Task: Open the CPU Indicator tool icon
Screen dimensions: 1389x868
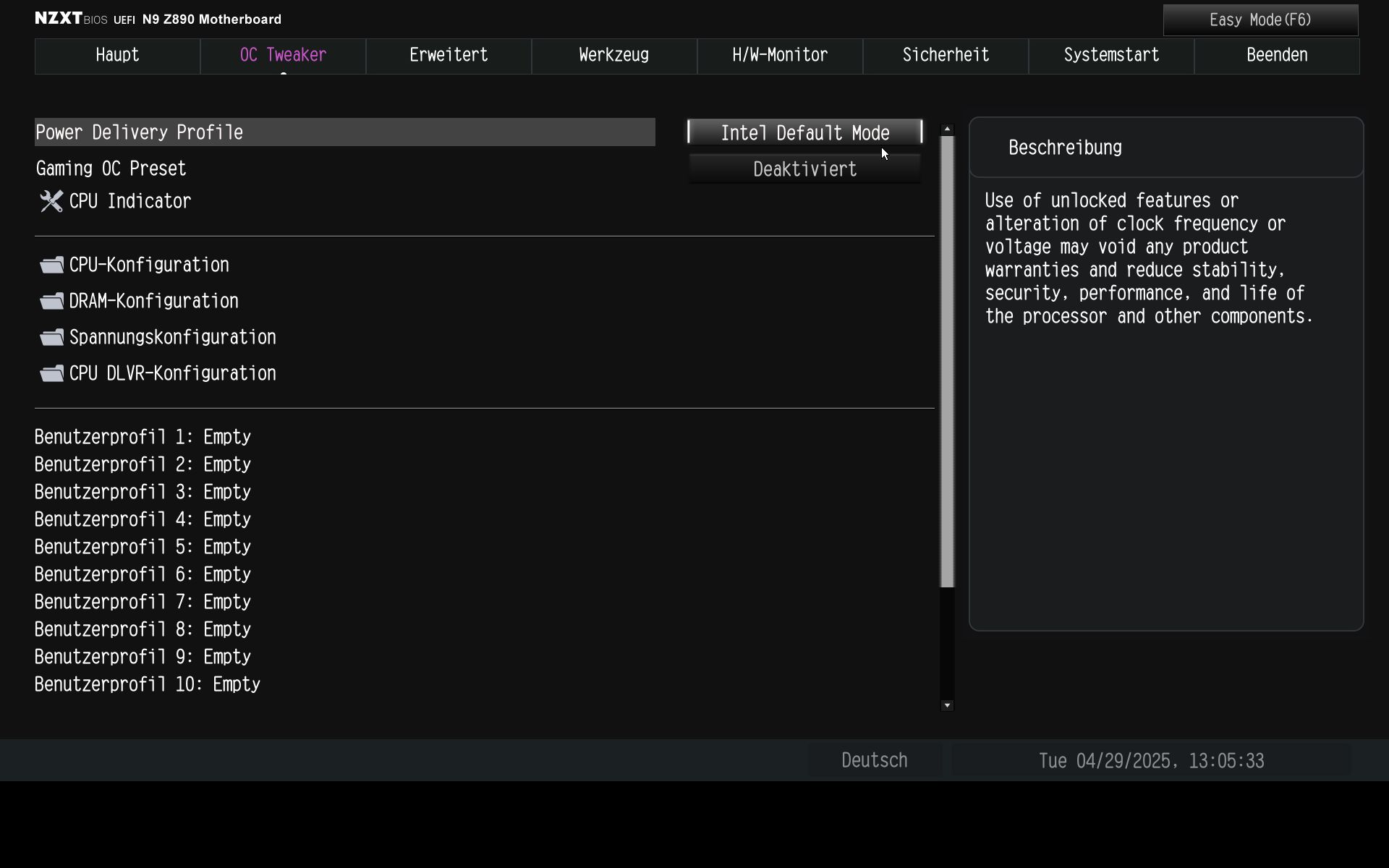Action: click(51, 201)
